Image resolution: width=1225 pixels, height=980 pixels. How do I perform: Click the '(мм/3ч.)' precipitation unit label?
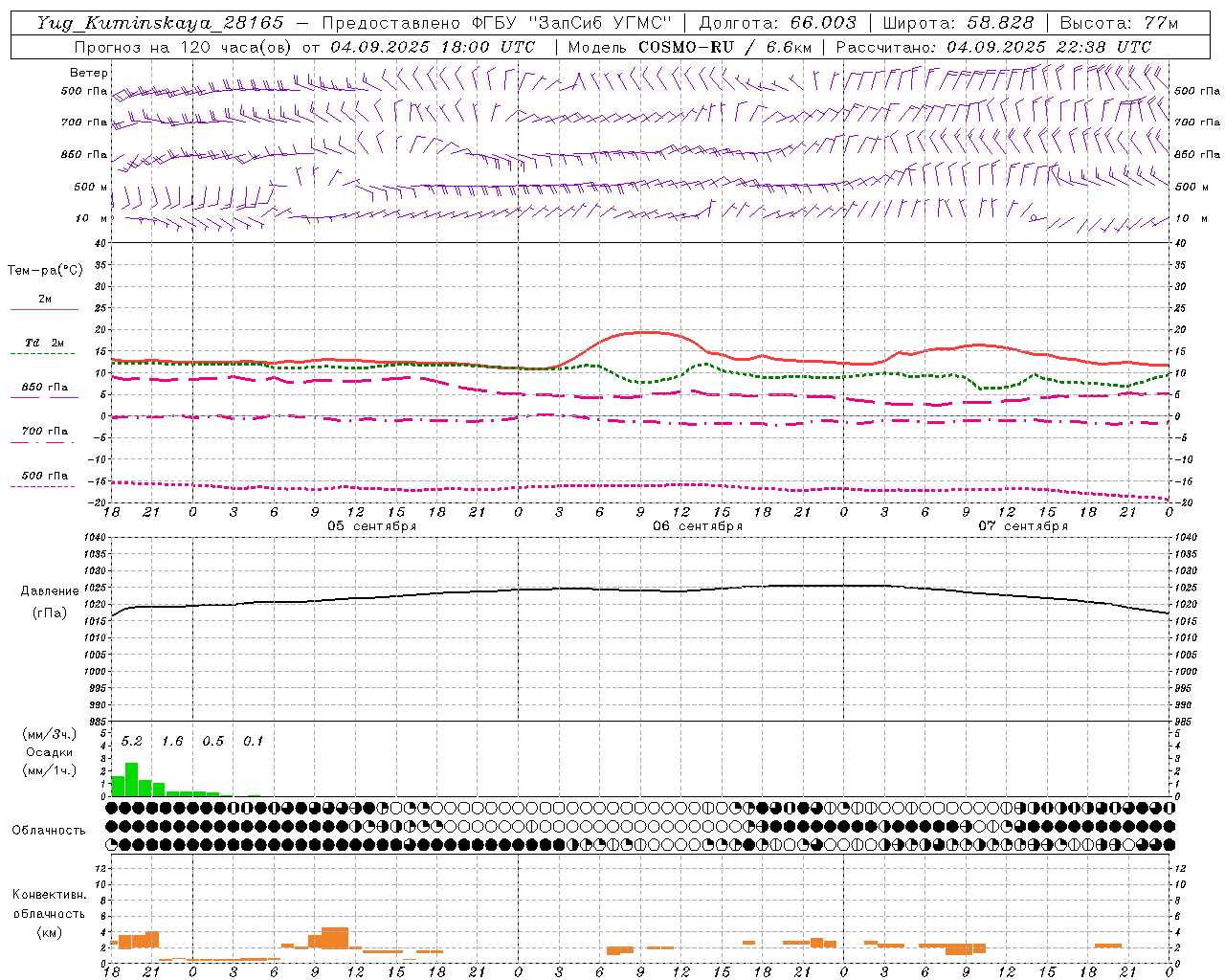(50, 735)
